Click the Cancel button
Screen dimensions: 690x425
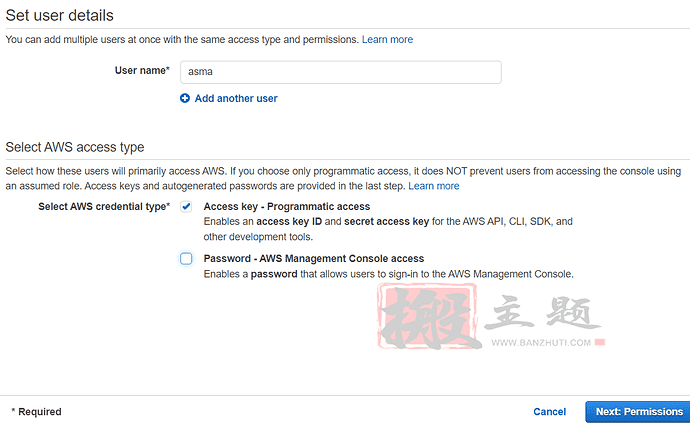coord(549,412)
